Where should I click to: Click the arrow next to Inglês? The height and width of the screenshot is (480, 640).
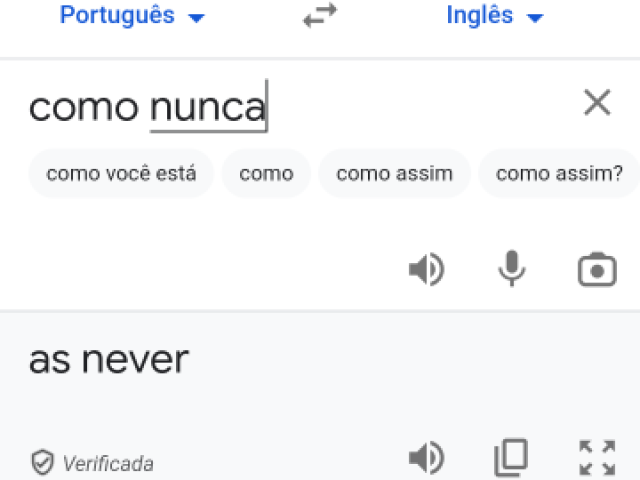pos(535,18)
